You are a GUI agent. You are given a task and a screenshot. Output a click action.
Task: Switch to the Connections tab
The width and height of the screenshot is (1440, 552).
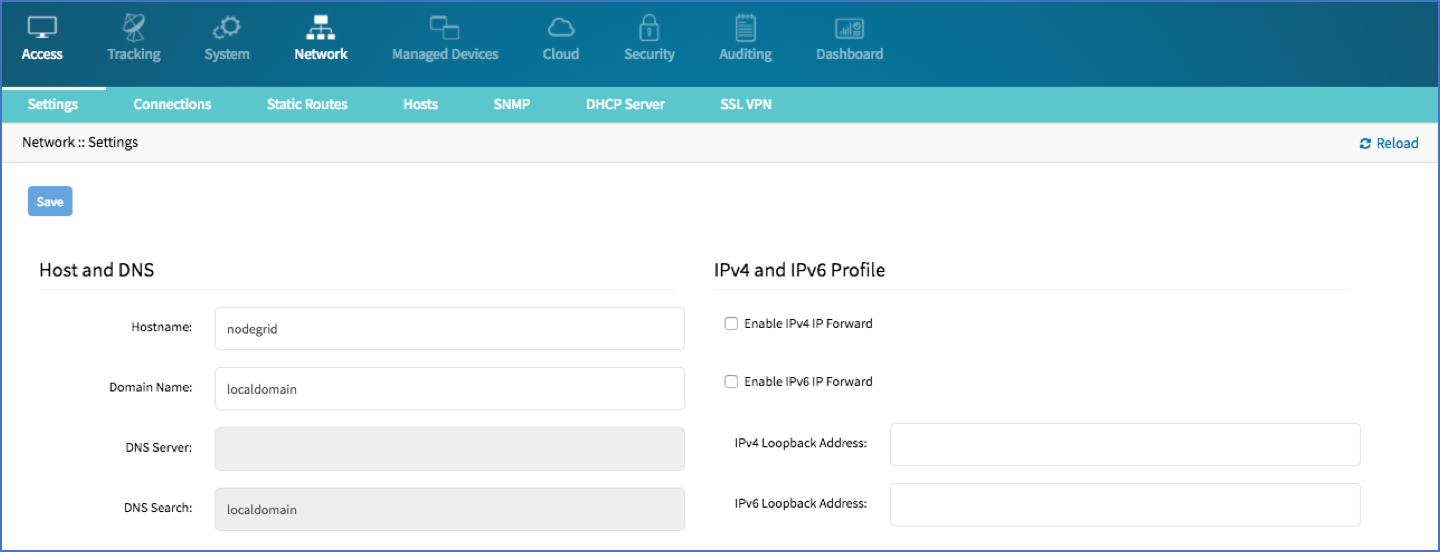[x=172, y=104]
